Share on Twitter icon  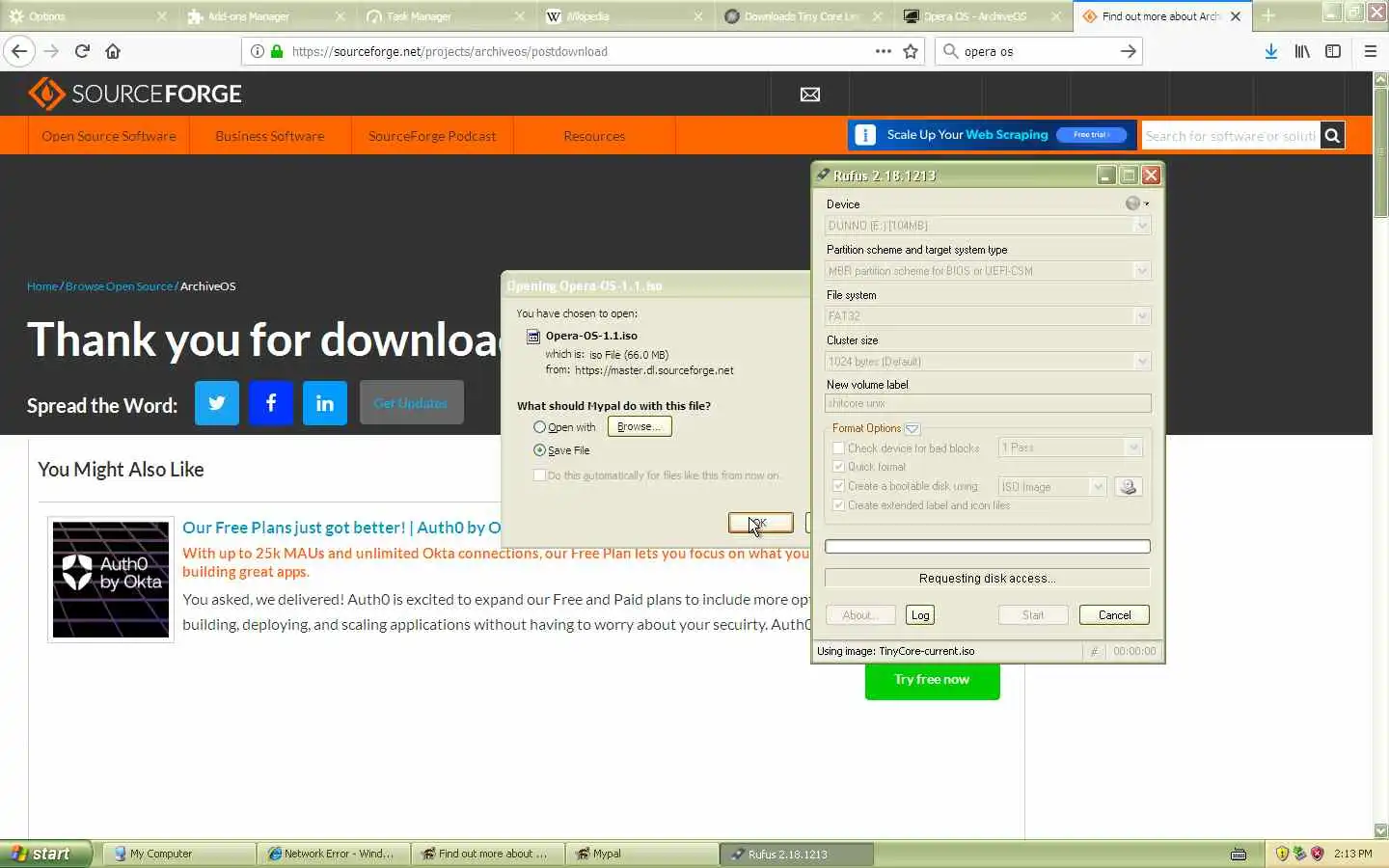pyautogui.click(x=217, y=403)
